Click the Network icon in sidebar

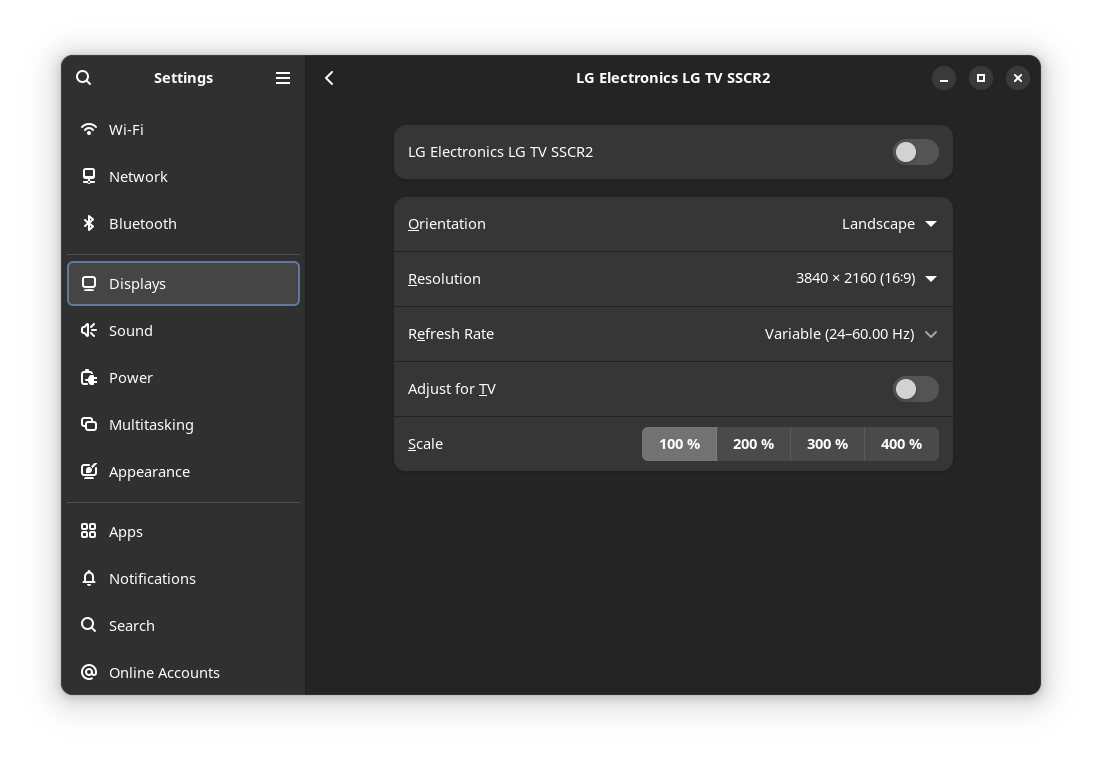(89, 176)
